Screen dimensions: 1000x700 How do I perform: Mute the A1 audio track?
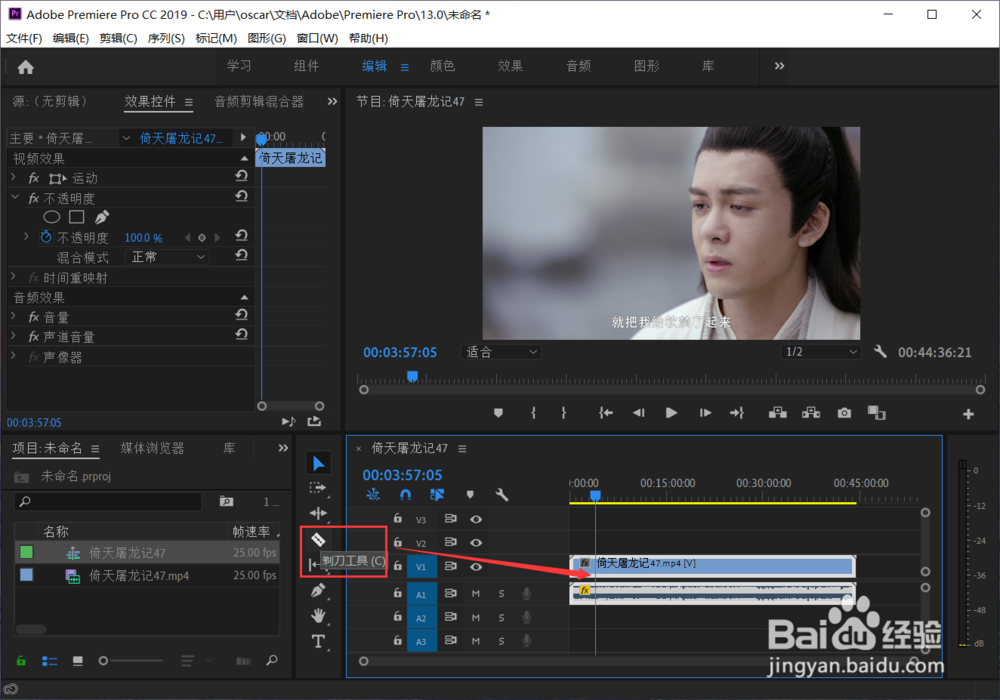click(x=476, y=594)
